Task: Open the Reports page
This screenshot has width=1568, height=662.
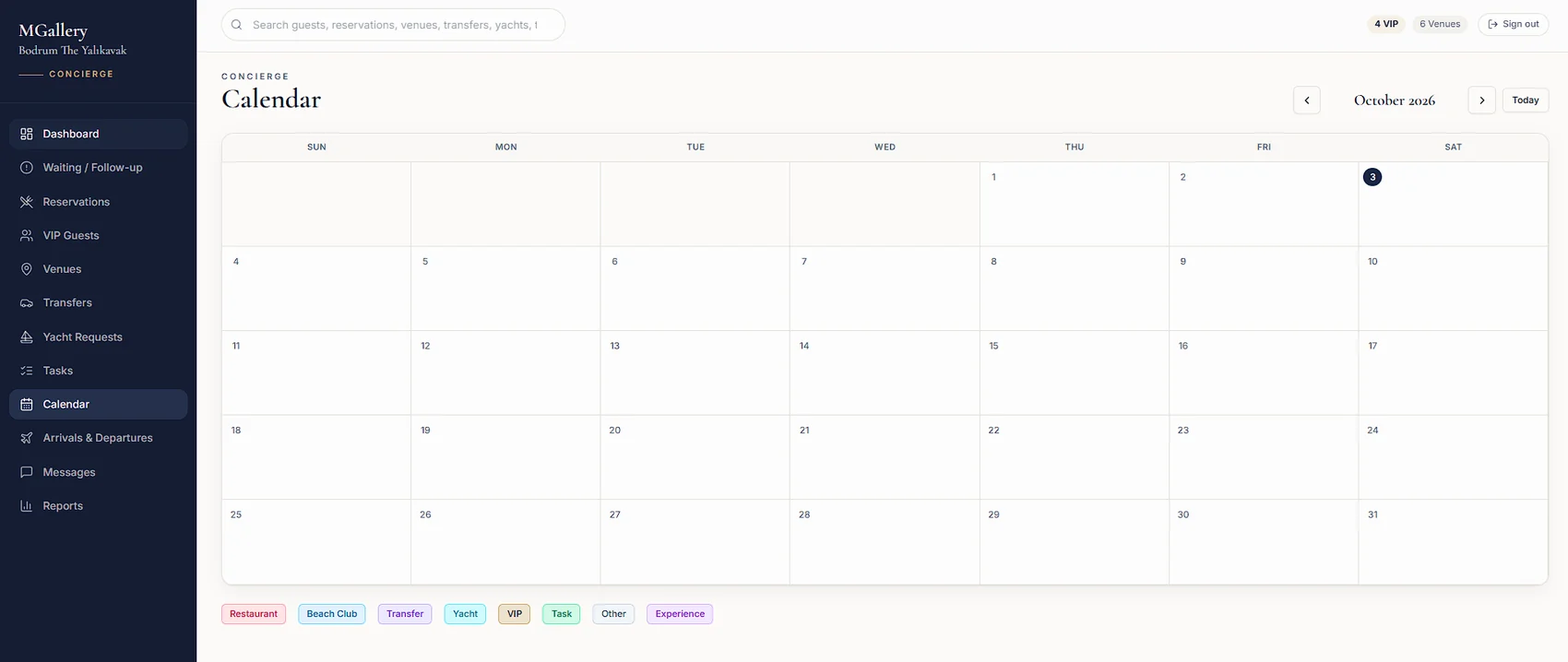Action: point(99,505)
